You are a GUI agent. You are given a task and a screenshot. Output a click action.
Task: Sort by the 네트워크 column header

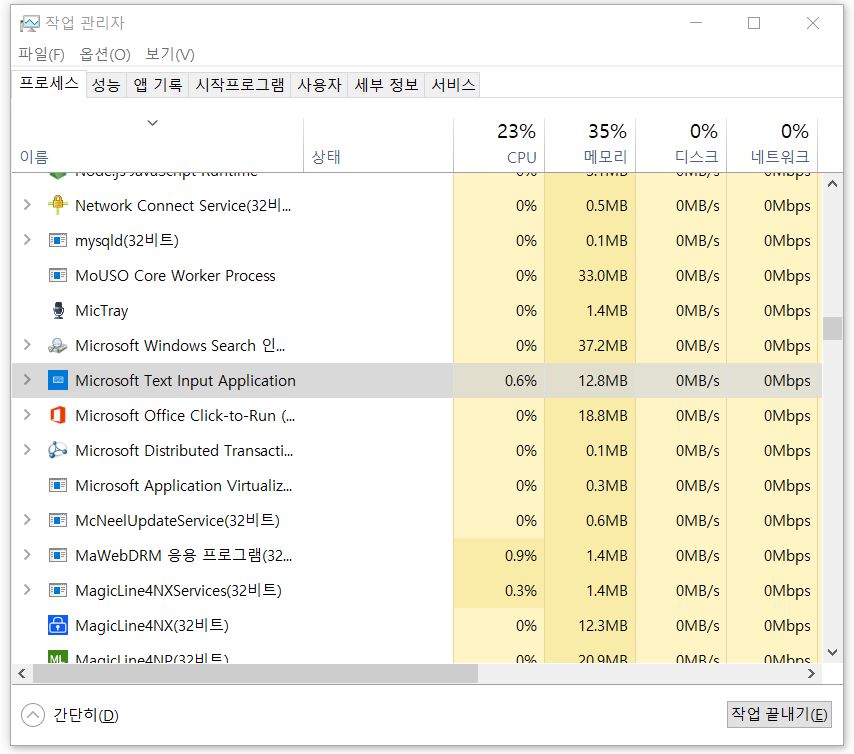(x=772, y=144)
